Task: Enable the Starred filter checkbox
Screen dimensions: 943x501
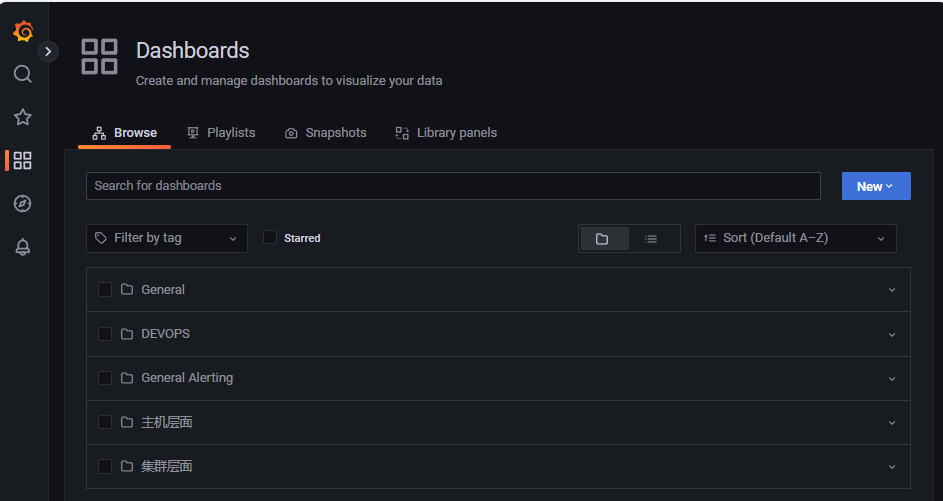Action: click(270, 238)
